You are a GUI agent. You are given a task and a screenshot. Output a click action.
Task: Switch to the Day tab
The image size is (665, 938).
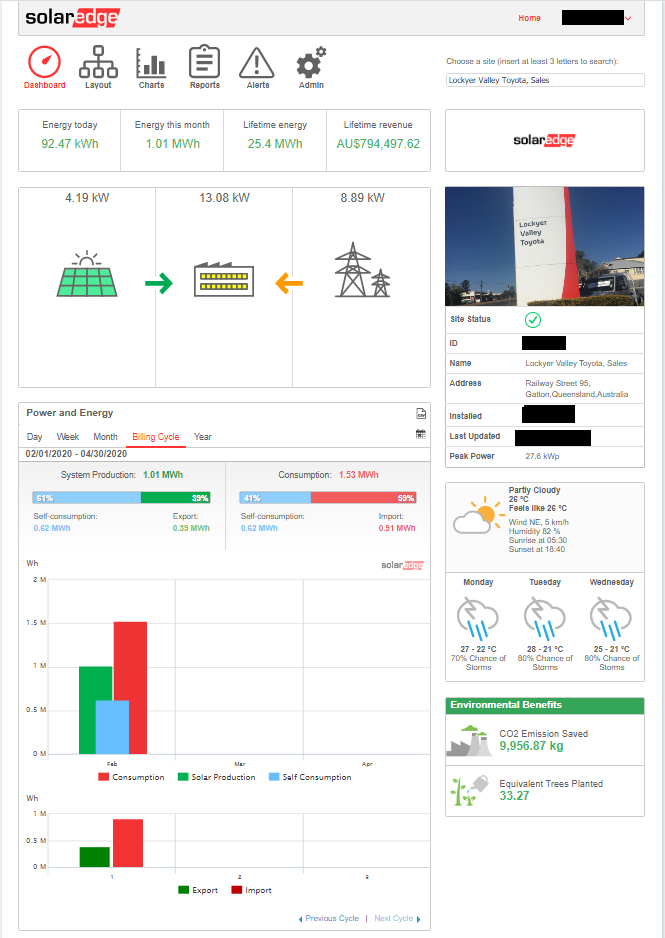point(35,437)
